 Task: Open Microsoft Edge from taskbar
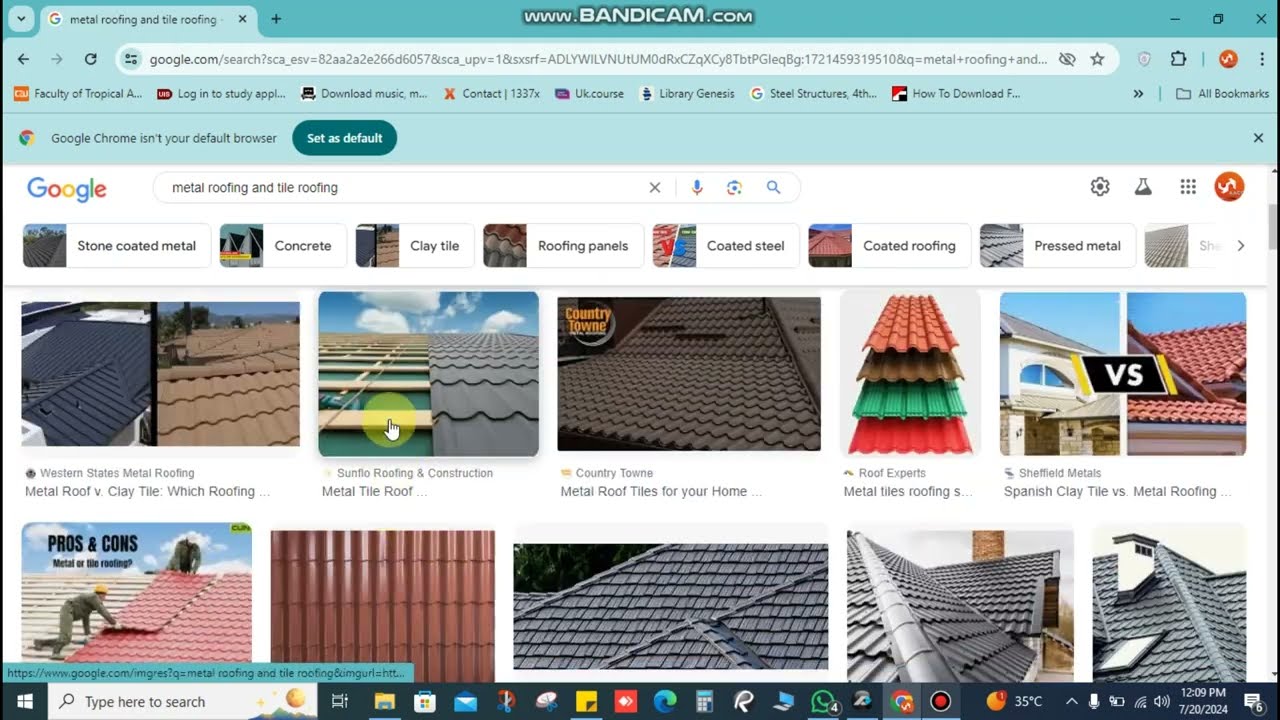pos(665,701)
